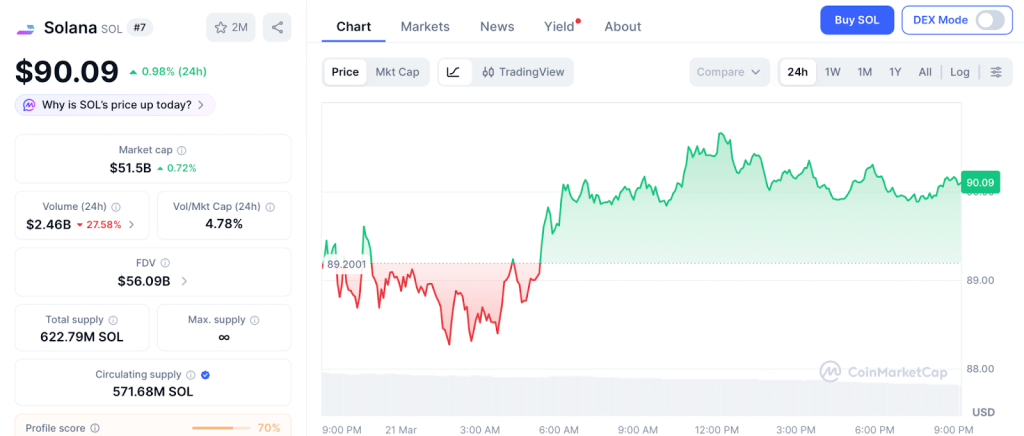
Task: Toggle Log scale on chart
Action: 960,72
